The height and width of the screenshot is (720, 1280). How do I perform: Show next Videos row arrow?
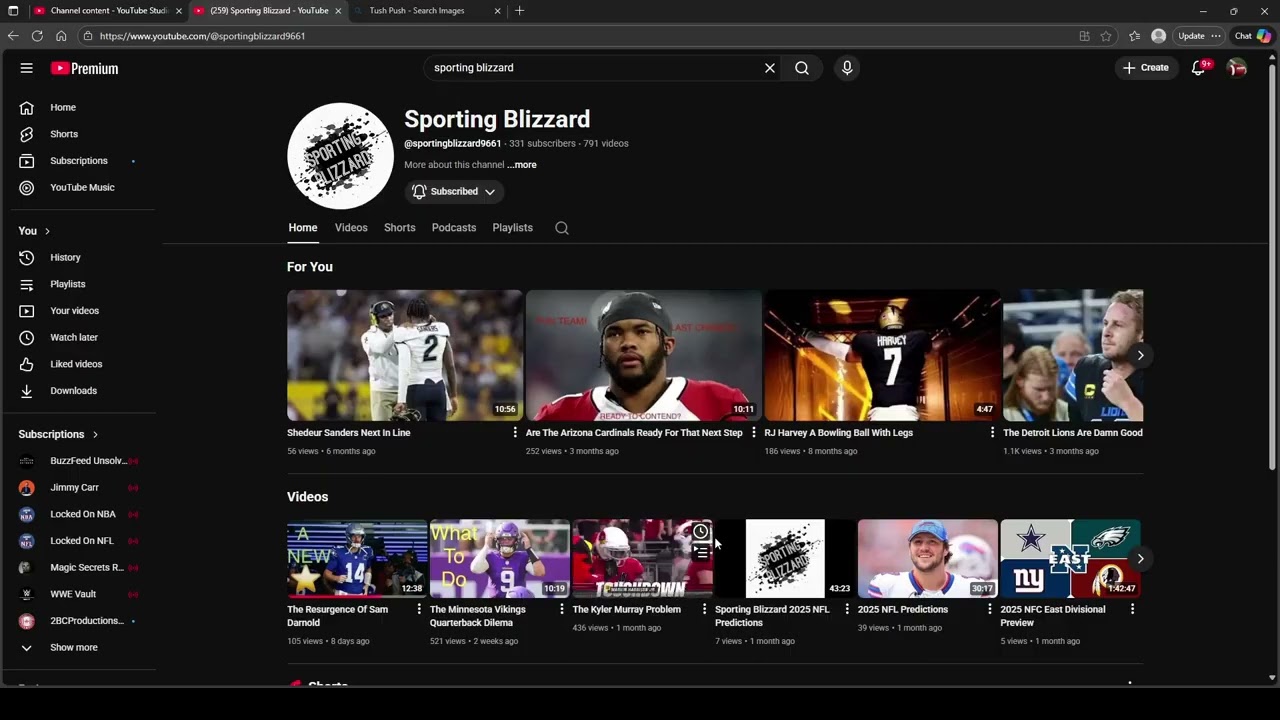pyautogui.click(x=1140, y=559)
